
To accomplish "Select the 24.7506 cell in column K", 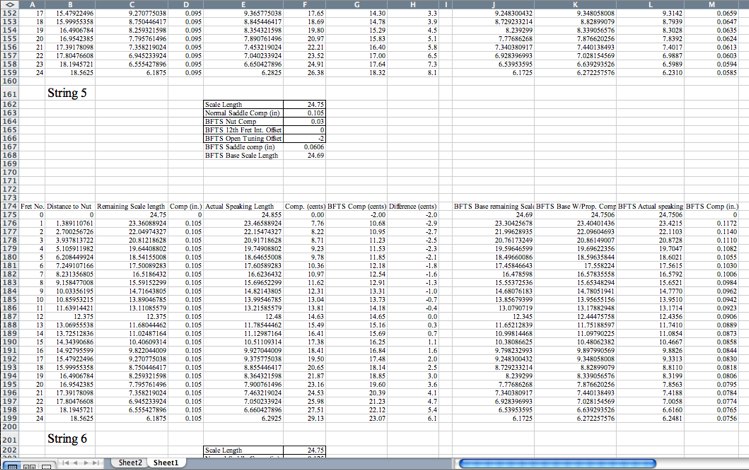I will (576, 215).
